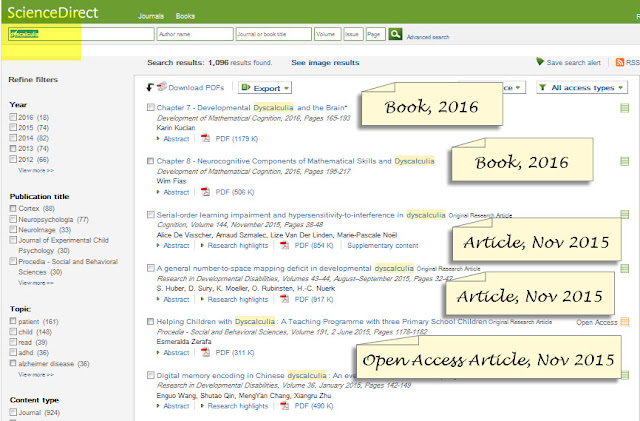Click the Save search alert icon

click(x=540, y=62)
